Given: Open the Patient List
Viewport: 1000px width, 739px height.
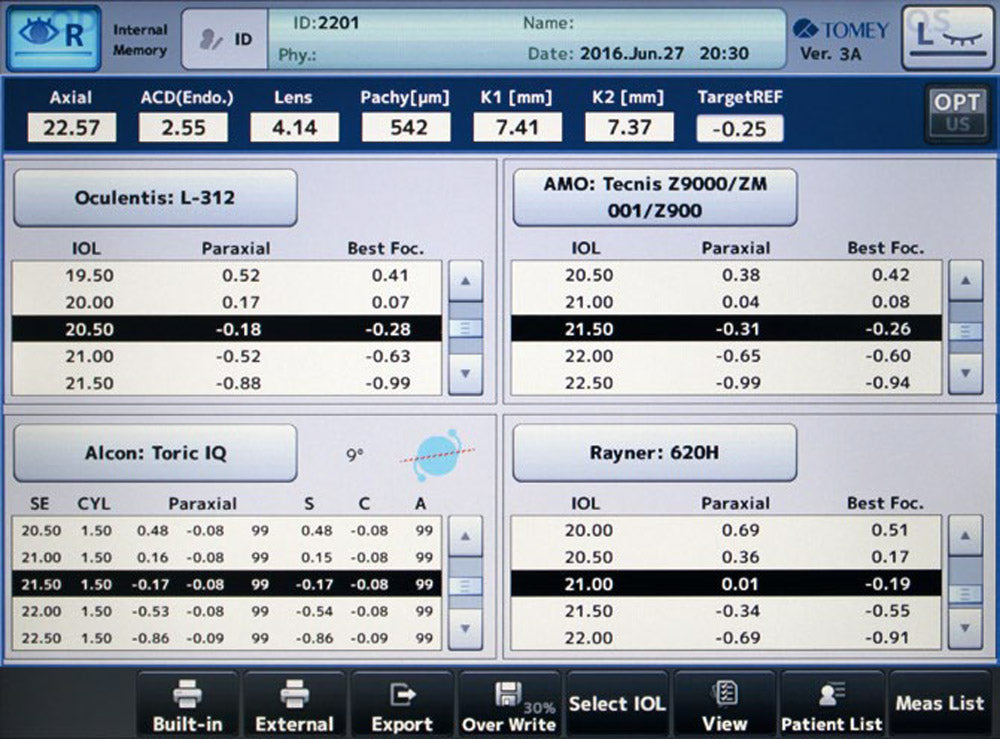Looking at the screenshot, I should [832, 705].
